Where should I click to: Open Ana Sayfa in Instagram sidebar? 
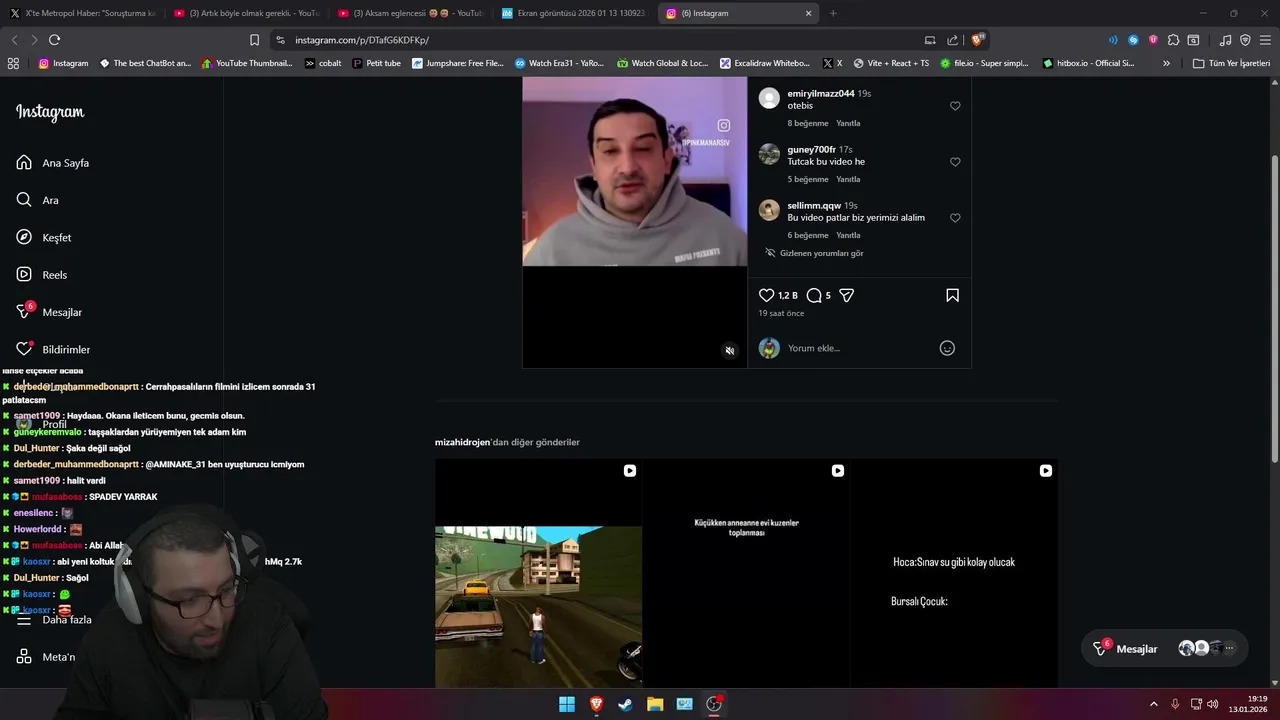[x=53, y=163]
